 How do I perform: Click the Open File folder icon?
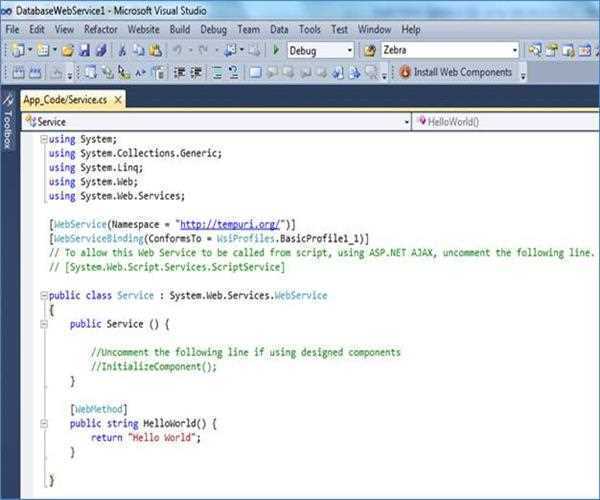67,50
